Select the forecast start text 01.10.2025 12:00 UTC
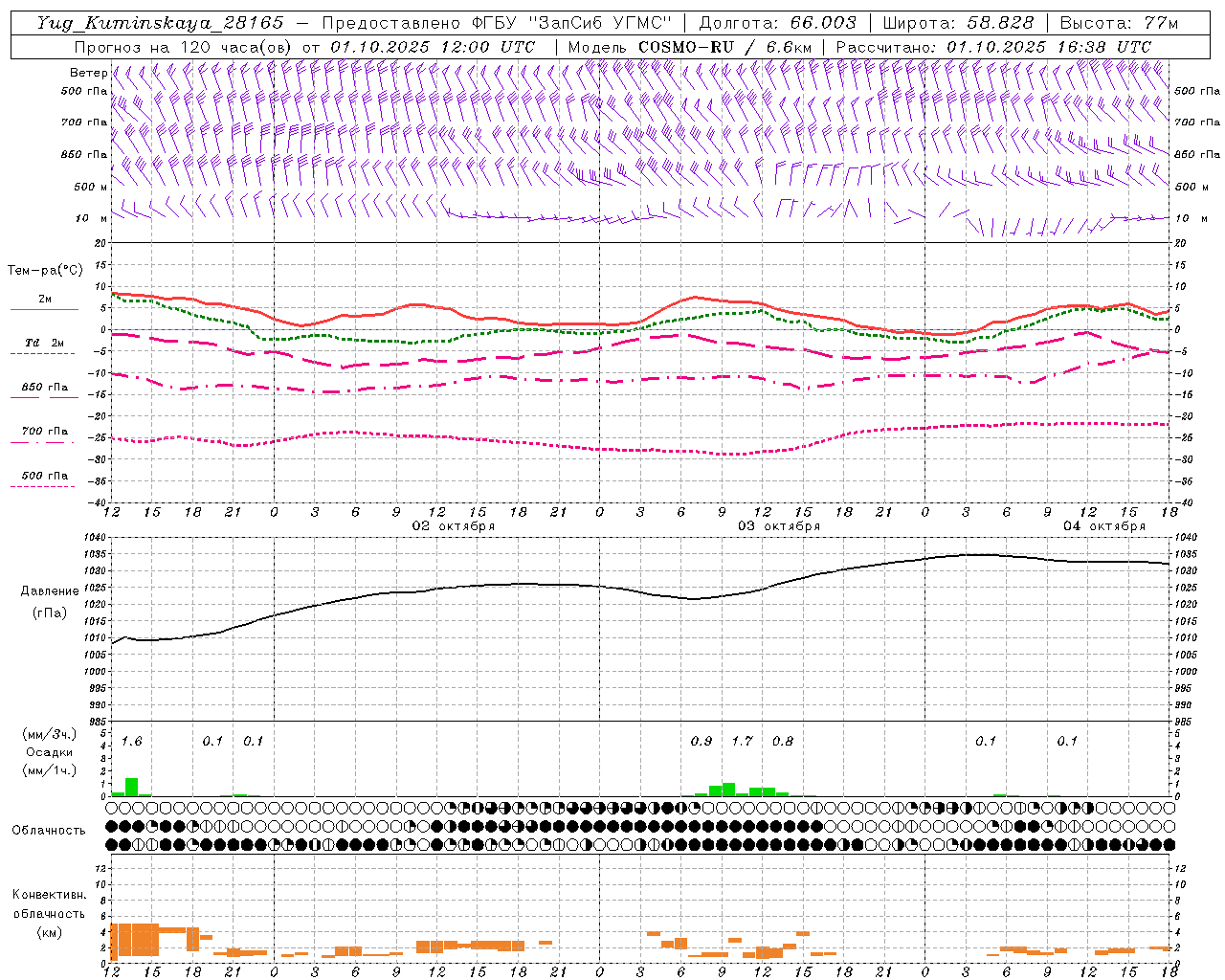 (433, 47)
